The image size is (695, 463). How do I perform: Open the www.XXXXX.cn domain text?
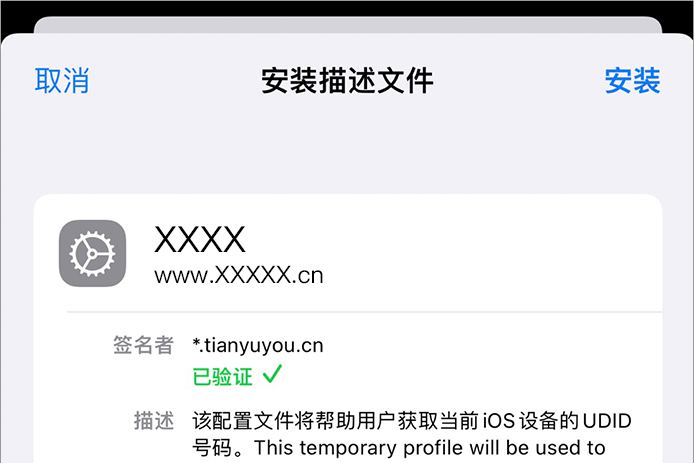click(239, 276)
